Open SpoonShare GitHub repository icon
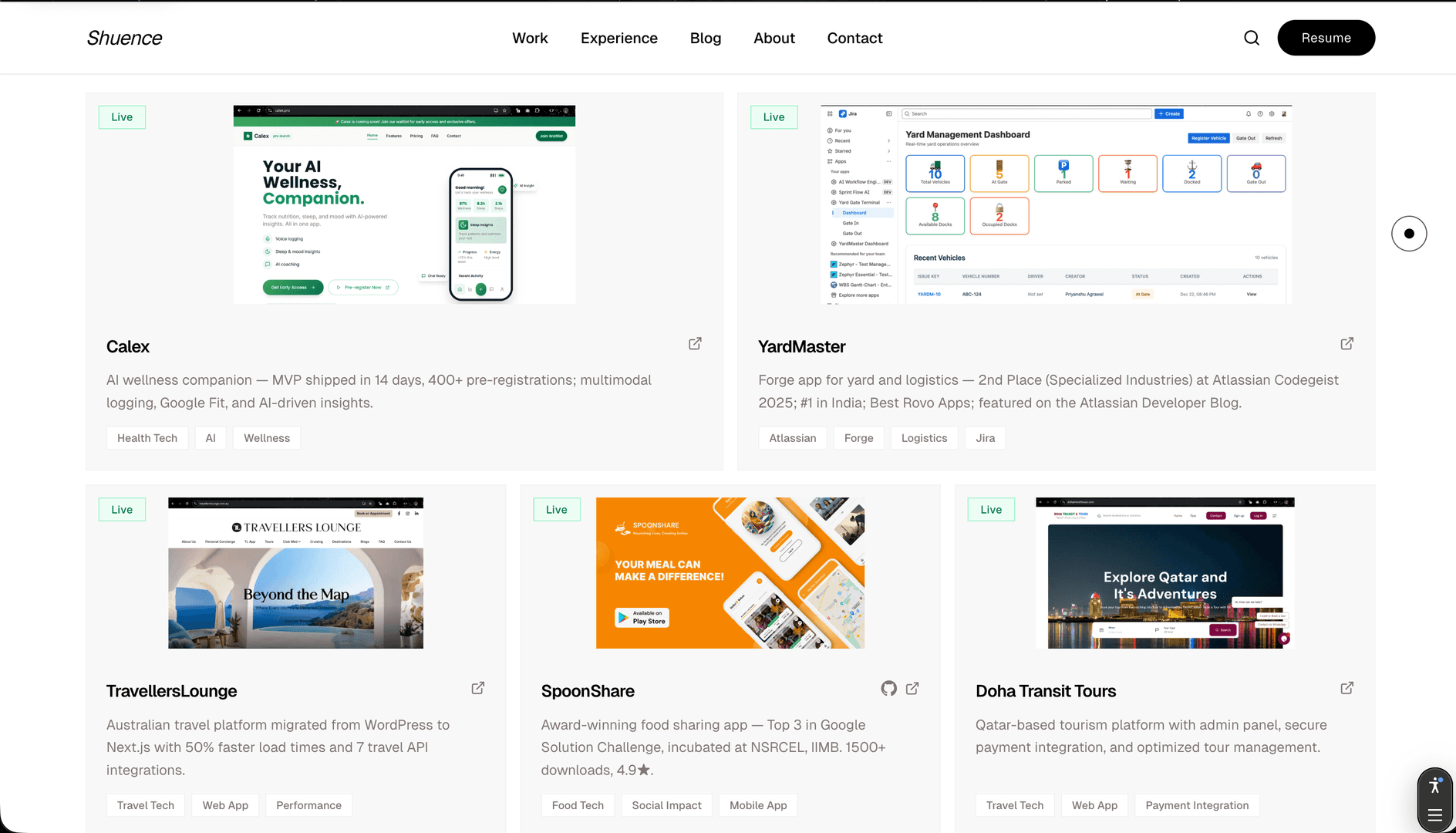1456x833 pixels. tap(888, 688)
